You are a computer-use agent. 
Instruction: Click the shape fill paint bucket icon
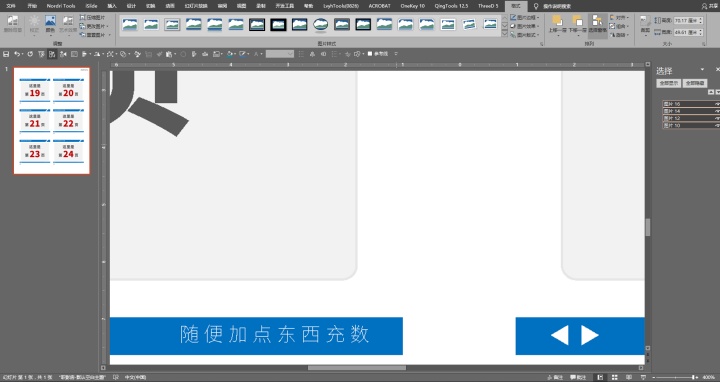pos(231,54)
